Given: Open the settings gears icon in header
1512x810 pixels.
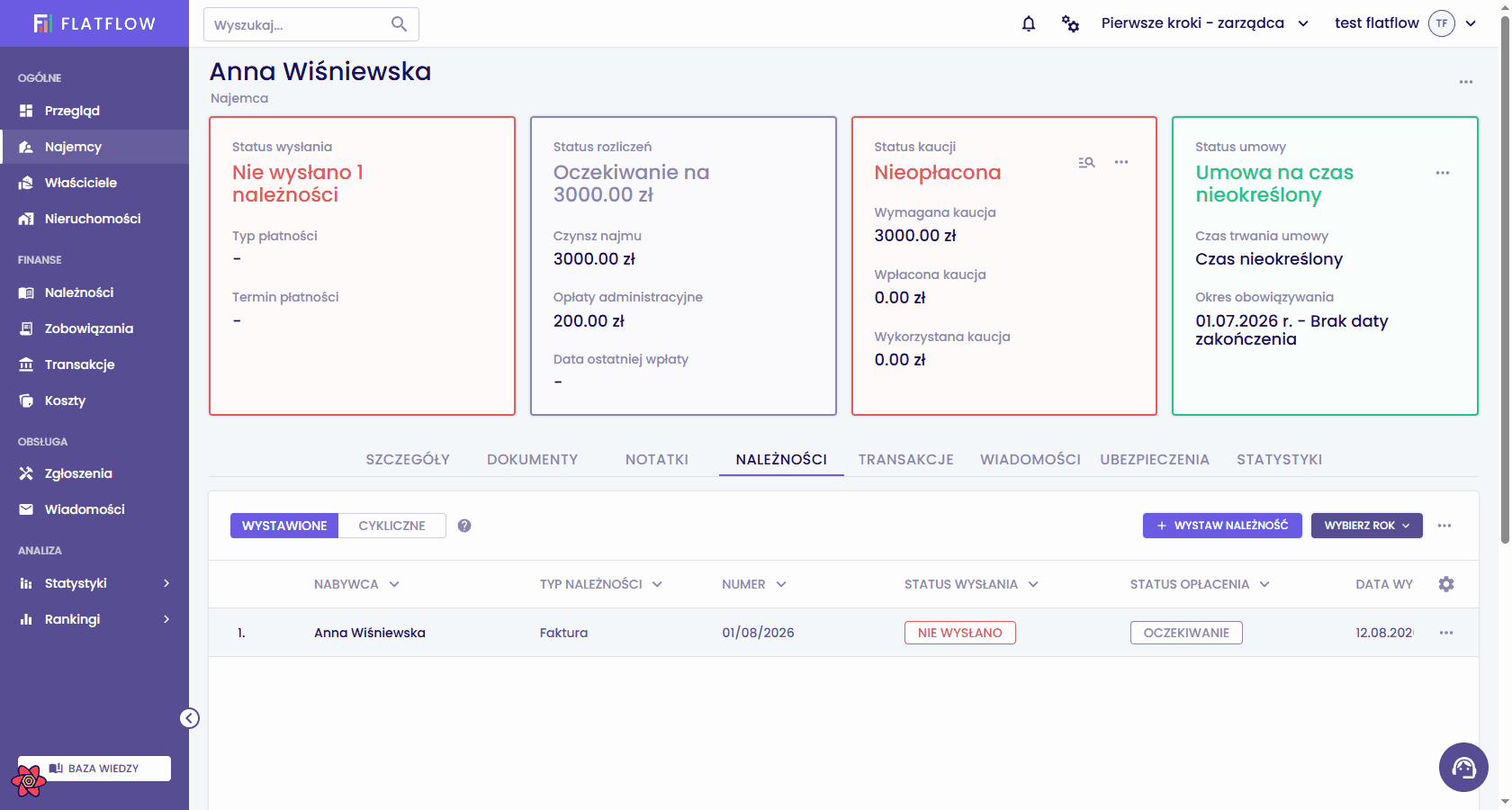Looking at the screenshot, I should pyautogui.click(x=1070, y=23).
